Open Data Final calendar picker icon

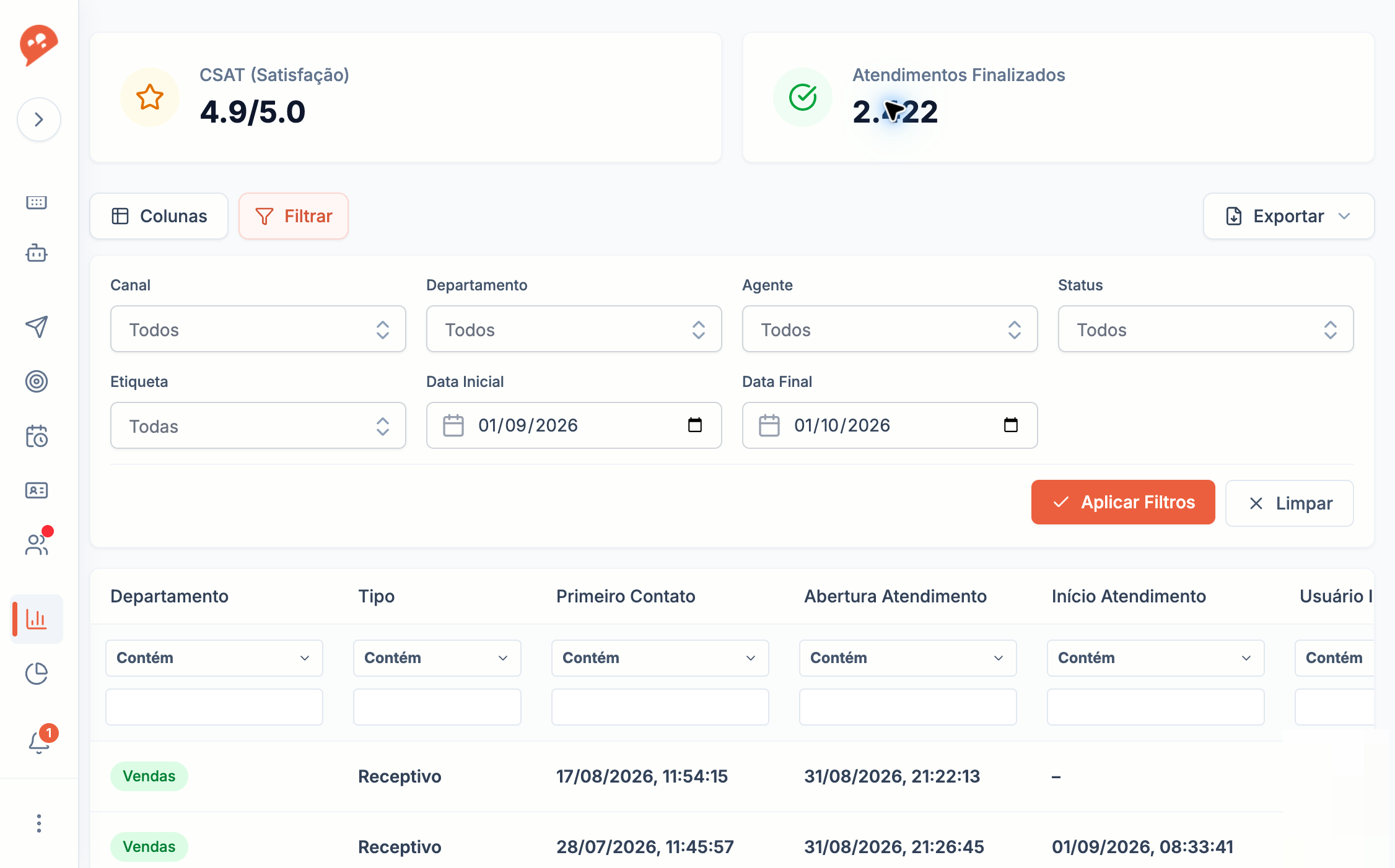tap(1011, 425)
